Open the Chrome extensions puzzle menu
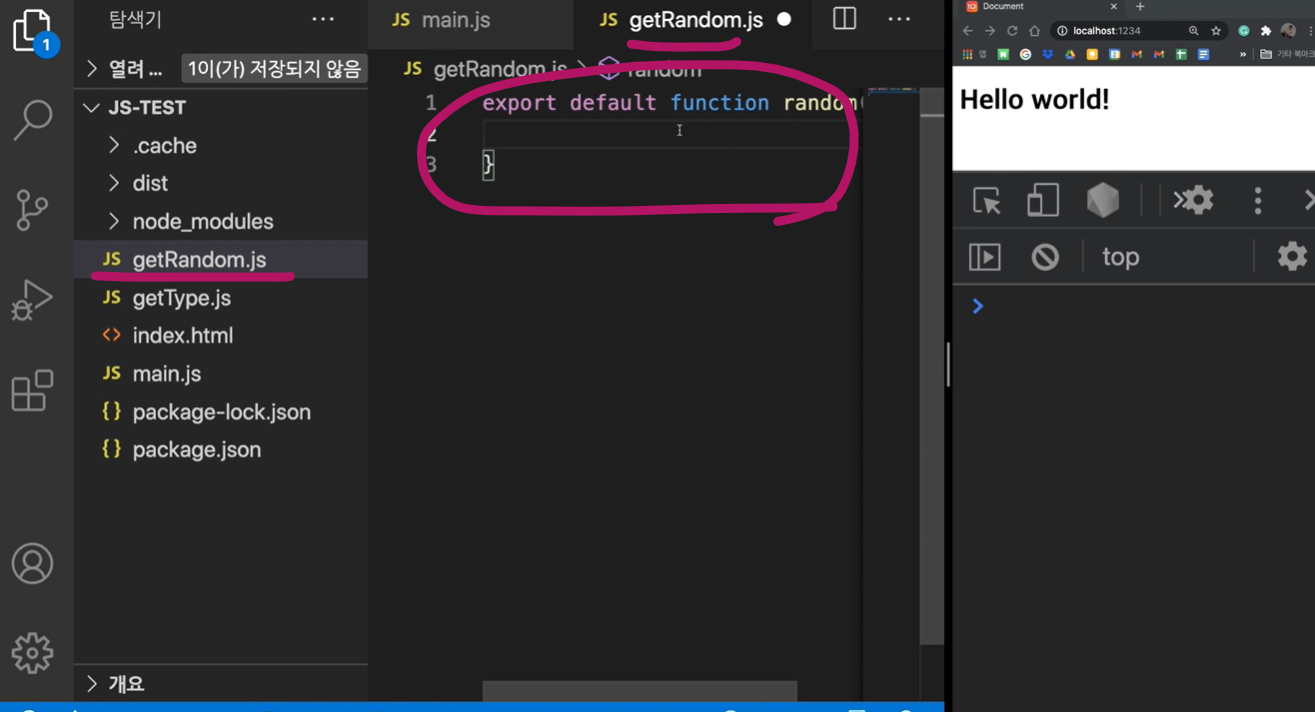The height and width of the screenshot is (712, 1315). coord(1266,31)
